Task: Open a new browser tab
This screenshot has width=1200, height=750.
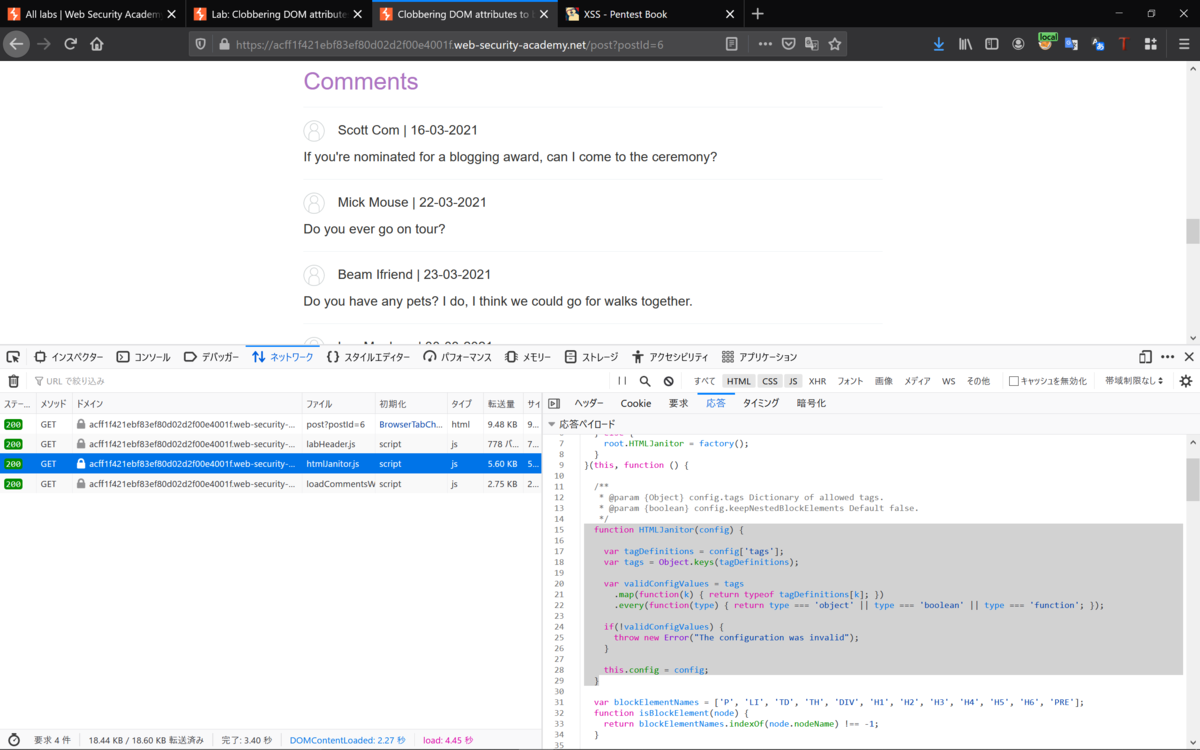Action: [x=757, y=14]
